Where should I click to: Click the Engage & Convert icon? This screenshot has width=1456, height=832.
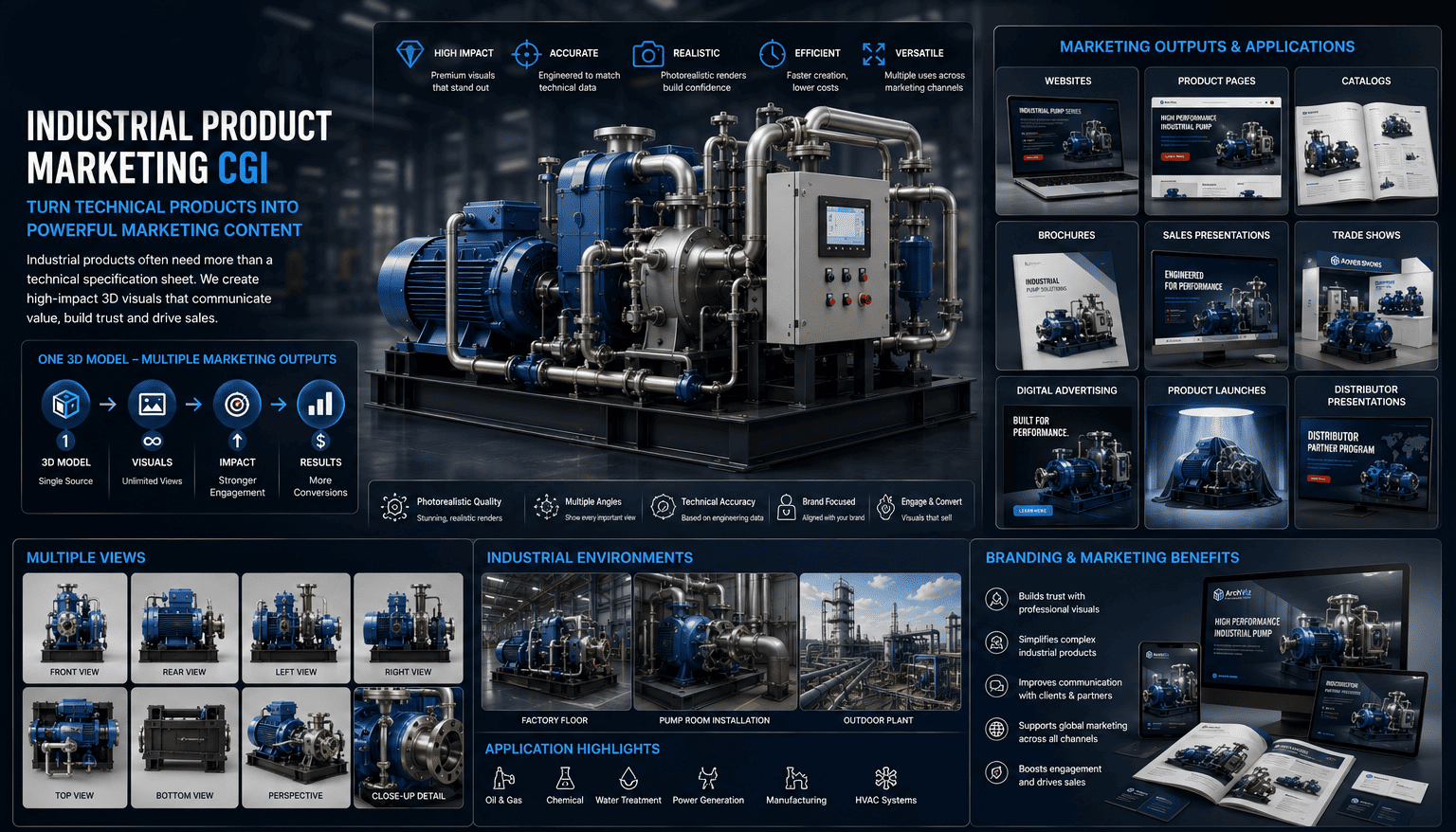point(885,508)
